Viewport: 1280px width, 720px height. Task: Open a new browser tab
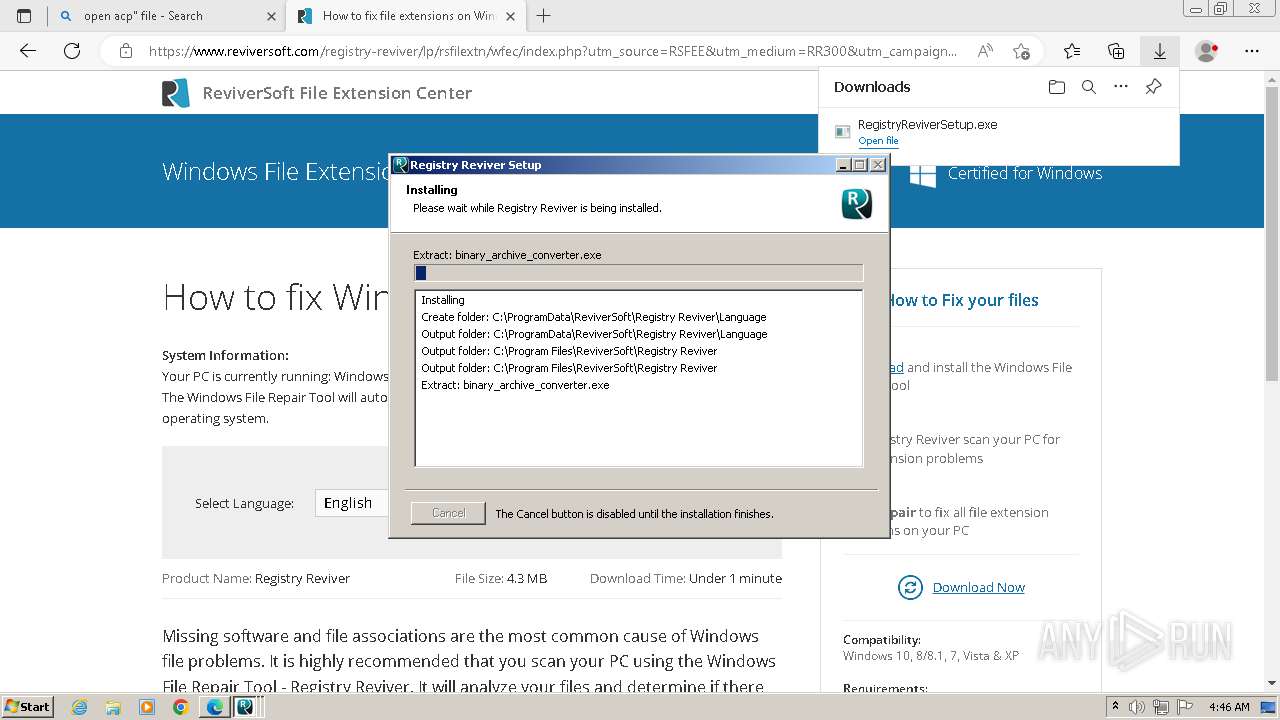click(x=544, y=16)
